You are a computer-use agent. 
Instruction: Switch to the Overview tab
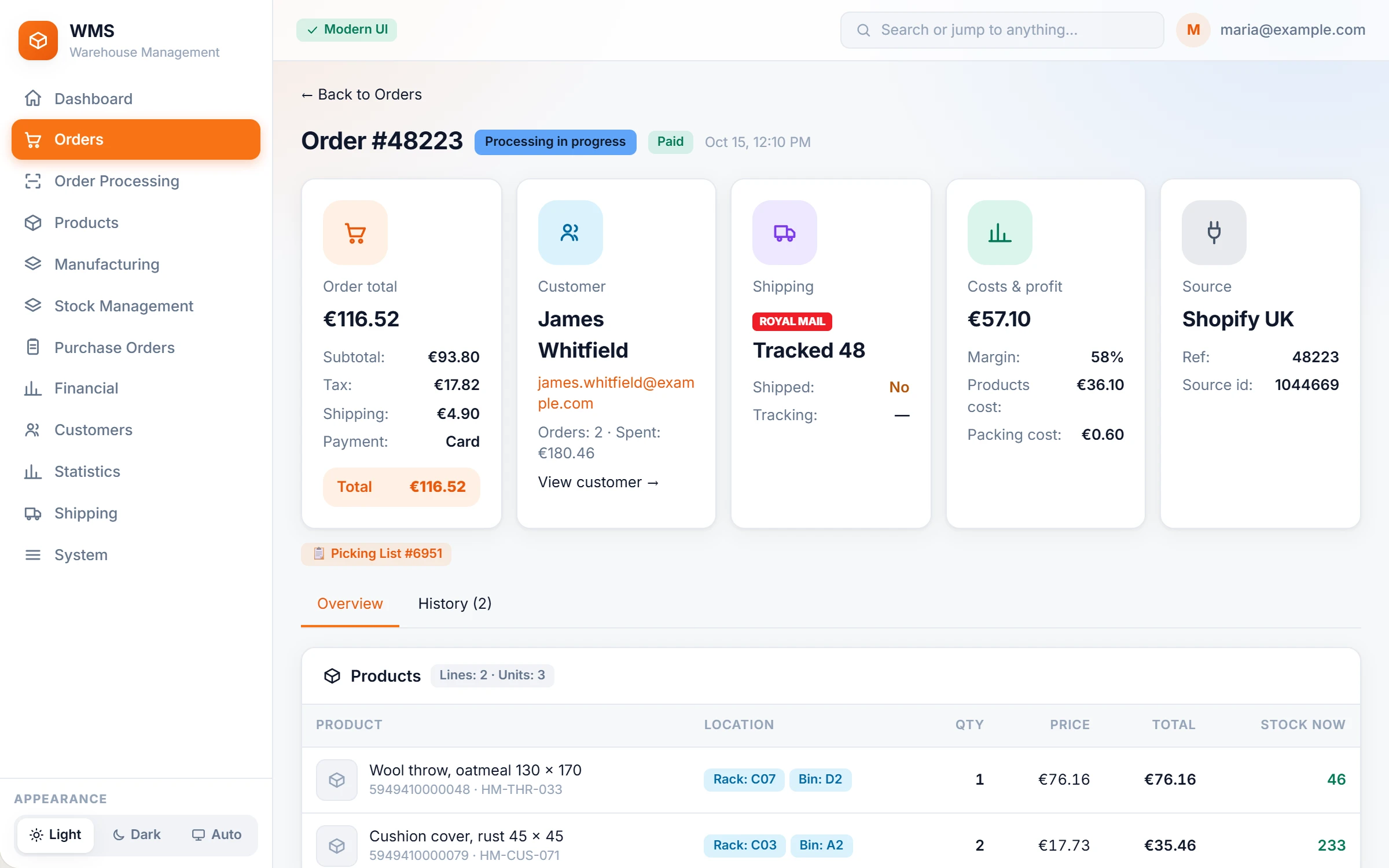click(350, 604)
